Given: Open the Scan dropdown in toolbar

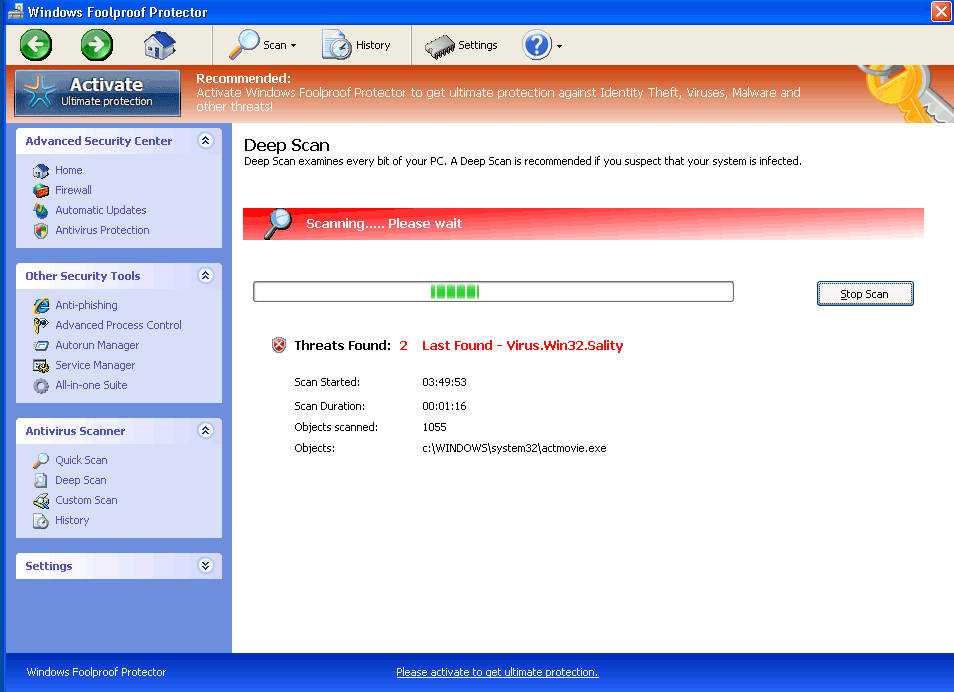Looking at the screenshot, I should pyautogui.click(x=263, y=45).
